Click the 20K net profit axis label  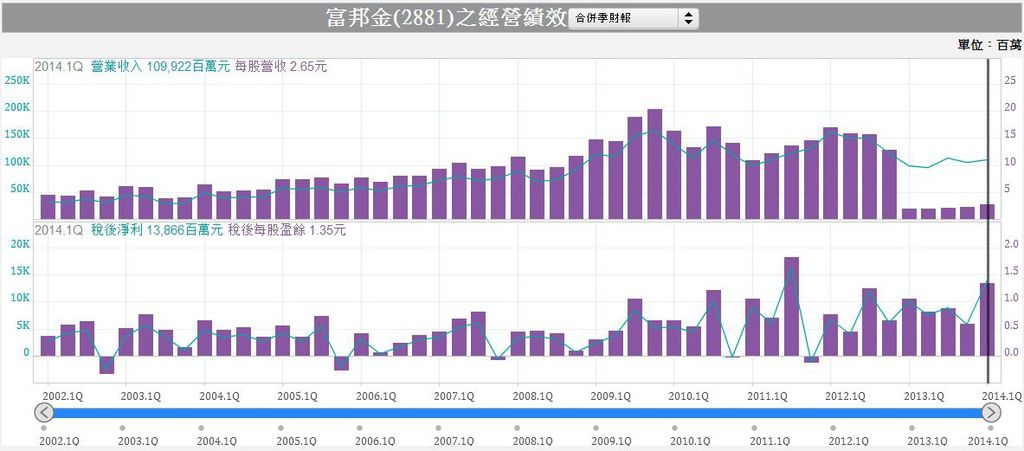[22, 244]
